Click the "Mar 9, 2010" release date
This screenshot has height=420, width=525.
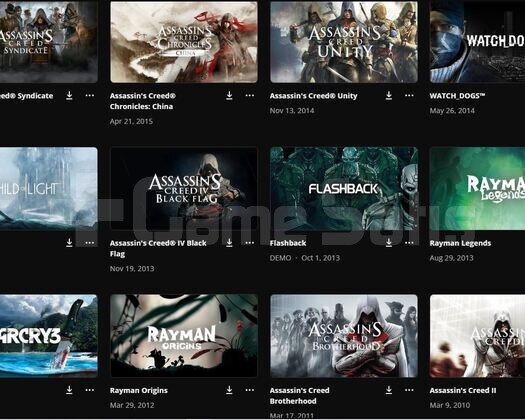pos(450,405)
